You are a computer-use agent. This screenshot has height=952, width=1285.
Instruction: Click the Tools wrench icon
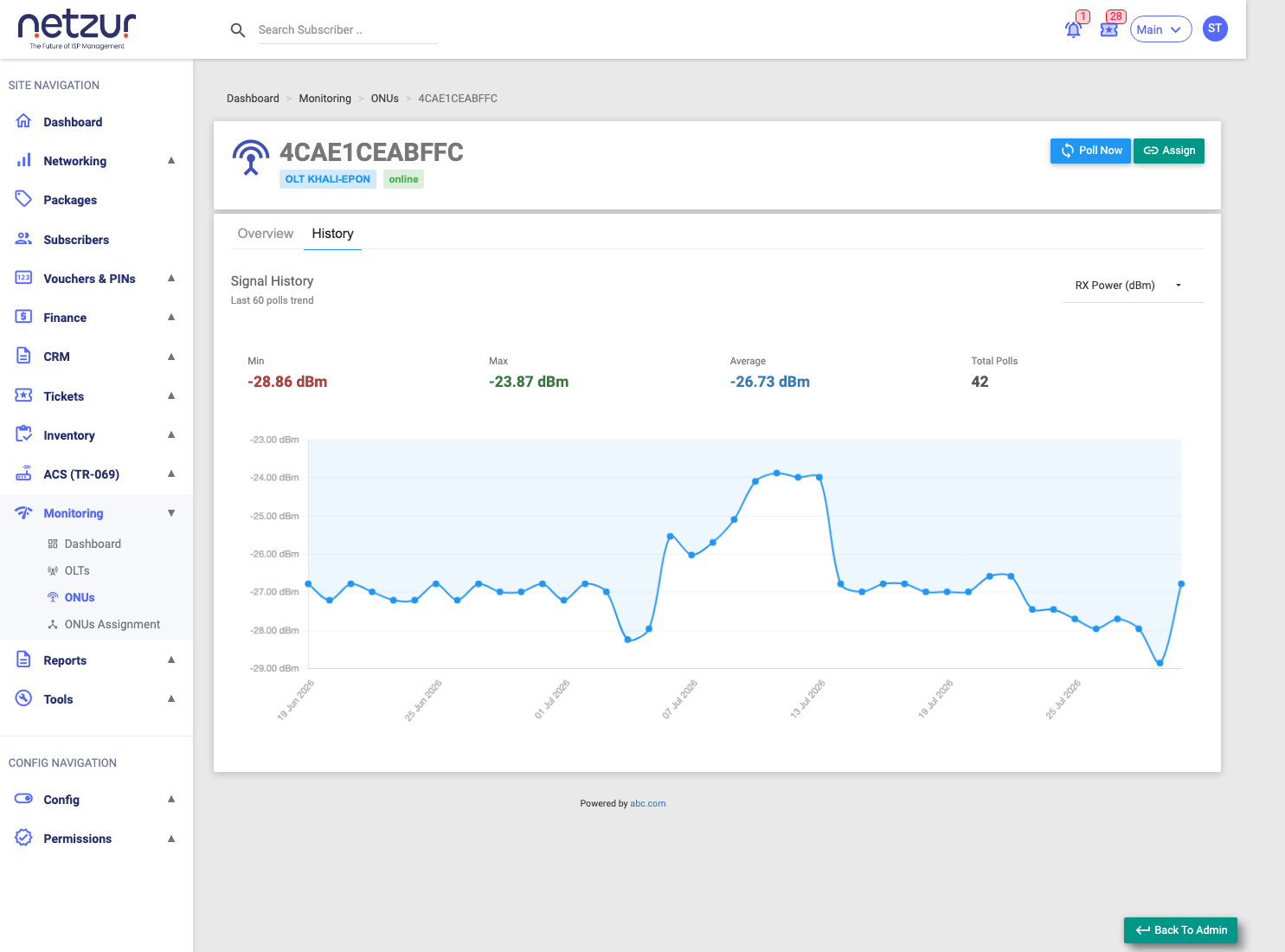(x=24, y=698)
